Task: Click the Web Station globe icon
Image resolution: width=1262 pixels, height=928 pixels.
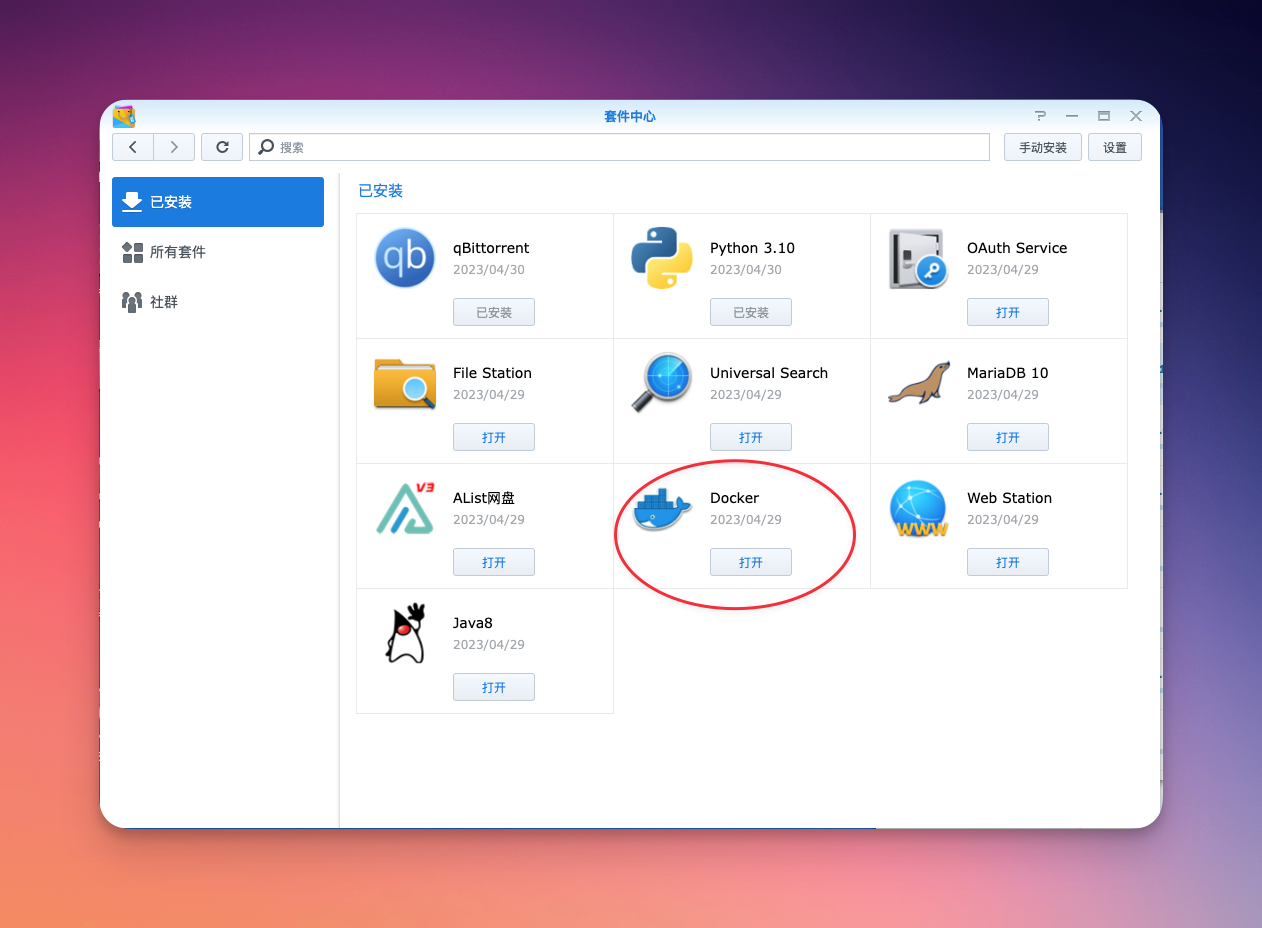Action: [919, 508]
